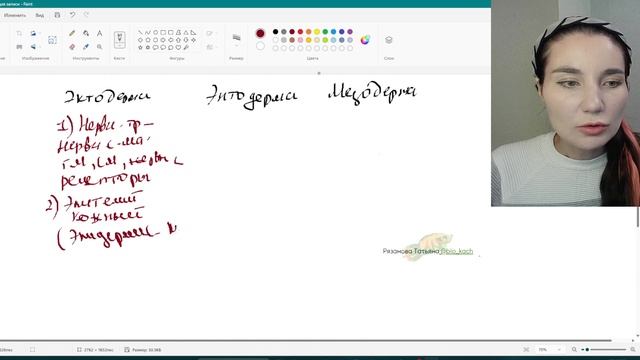640x360 pixels.
Task: Pick the purple color swatch
Action: click(350, 32)
